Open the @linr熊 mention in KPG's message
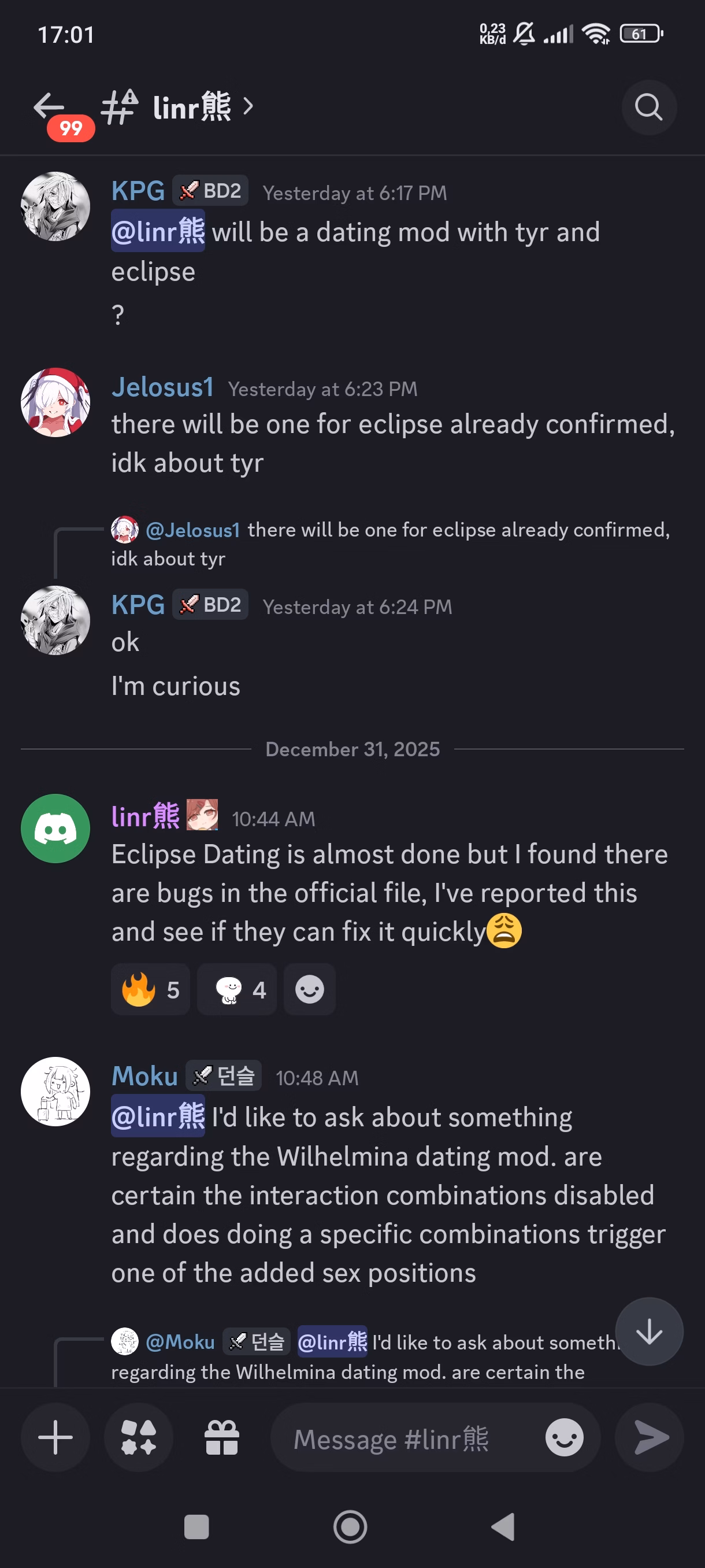Screen dimensions: 705x1568 click(x=158, y=232)
